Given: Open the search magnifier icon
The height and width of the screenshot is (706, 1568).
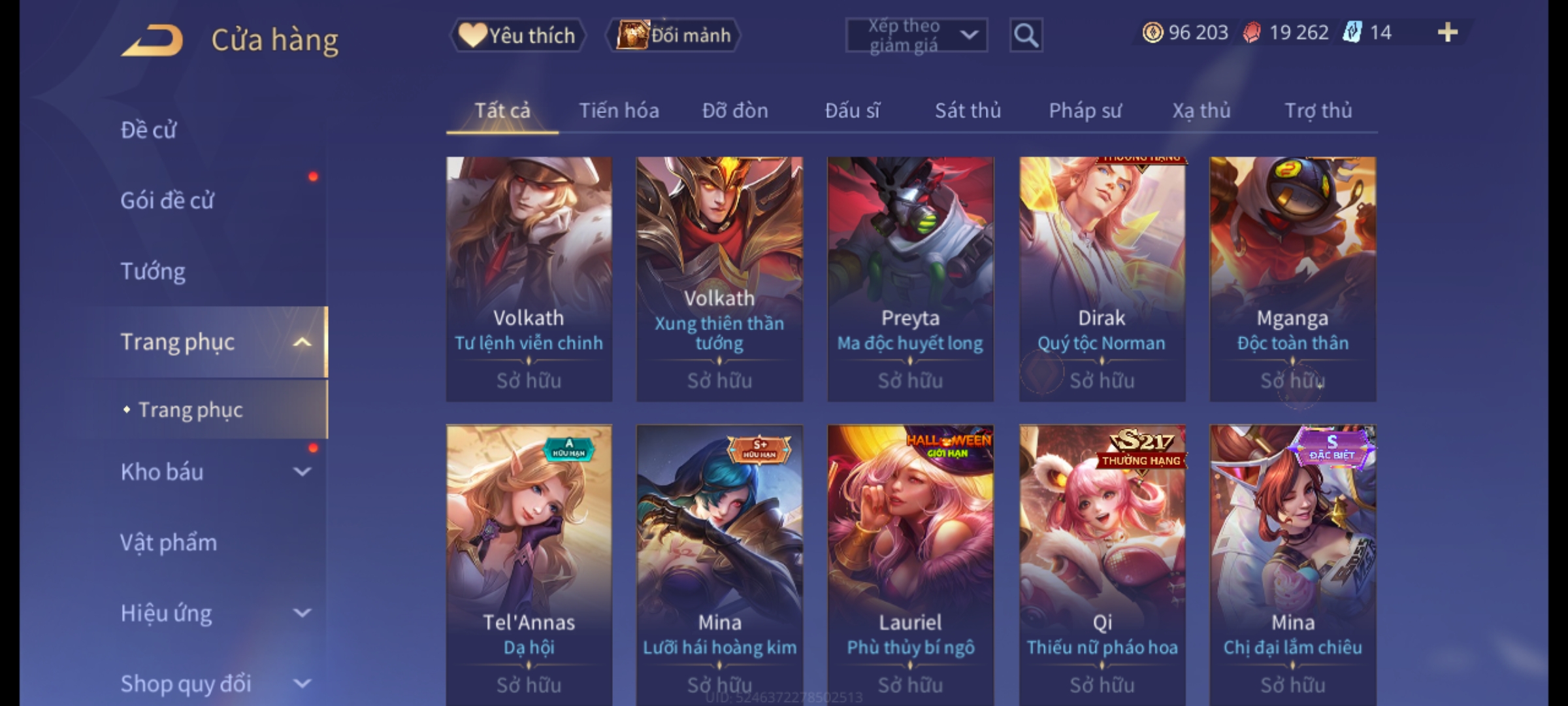Looking at the screenshot, I should pyautogui.click(x=1026, y=35).
